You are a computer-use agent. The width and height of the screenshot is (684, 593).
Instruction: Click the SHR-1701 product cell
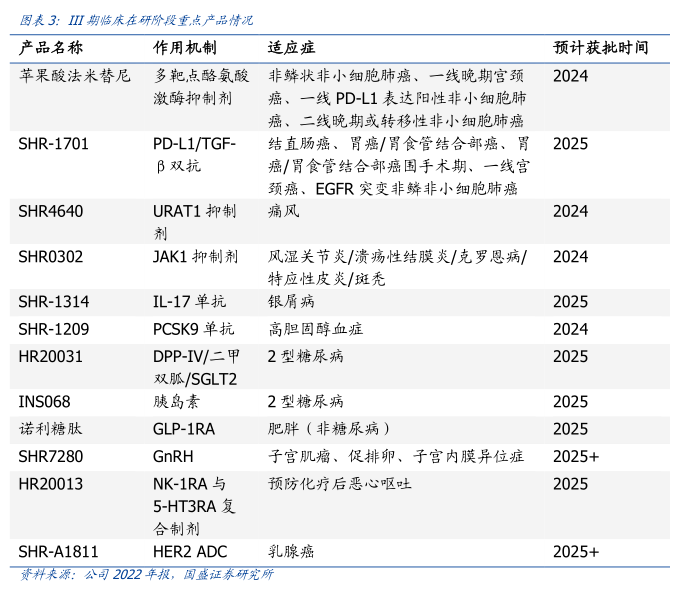pyautogui.click(x=54, y=144)
